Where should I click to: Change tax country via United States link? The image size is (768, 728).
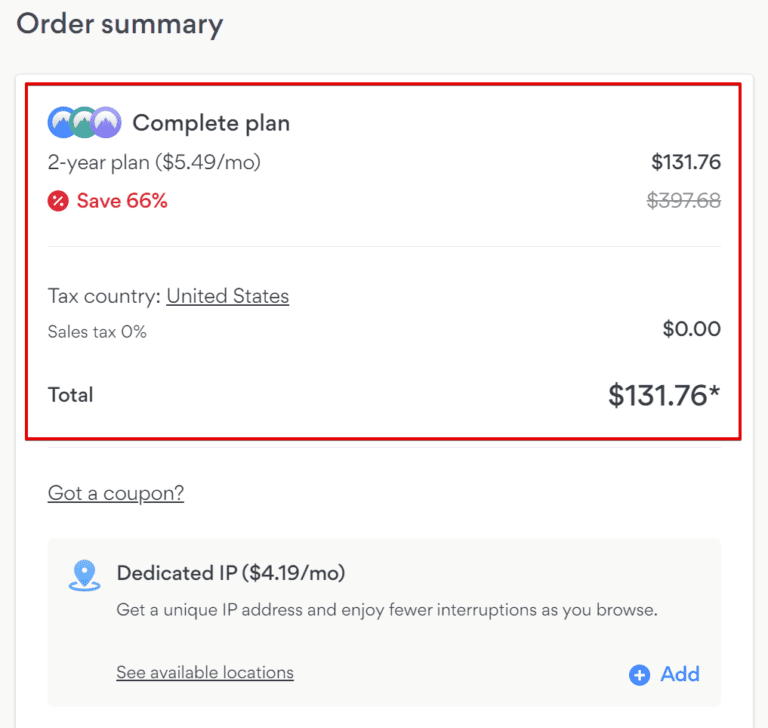pos(227,296)
